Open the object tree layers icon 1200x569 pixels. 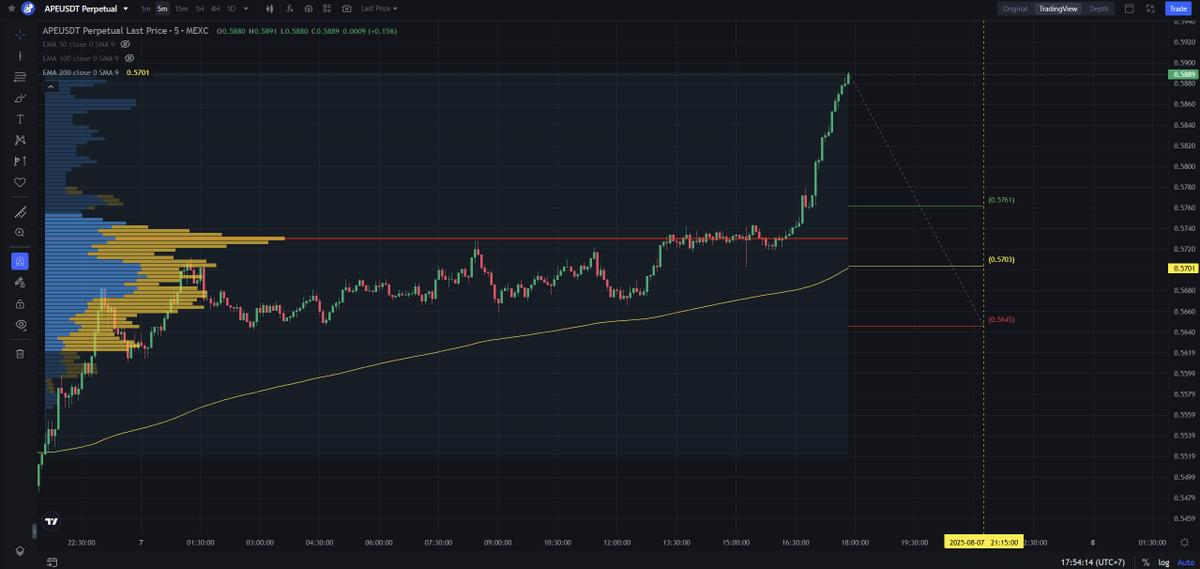point(20,551)
